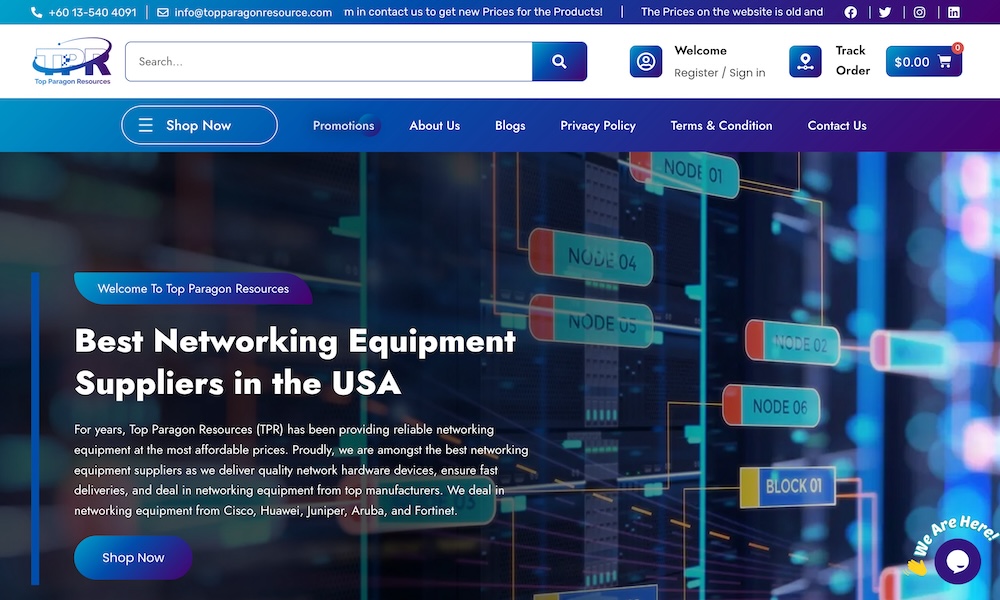1000x600 pixels.
Task: Click the magnifier search button
Action: (559, 62)
